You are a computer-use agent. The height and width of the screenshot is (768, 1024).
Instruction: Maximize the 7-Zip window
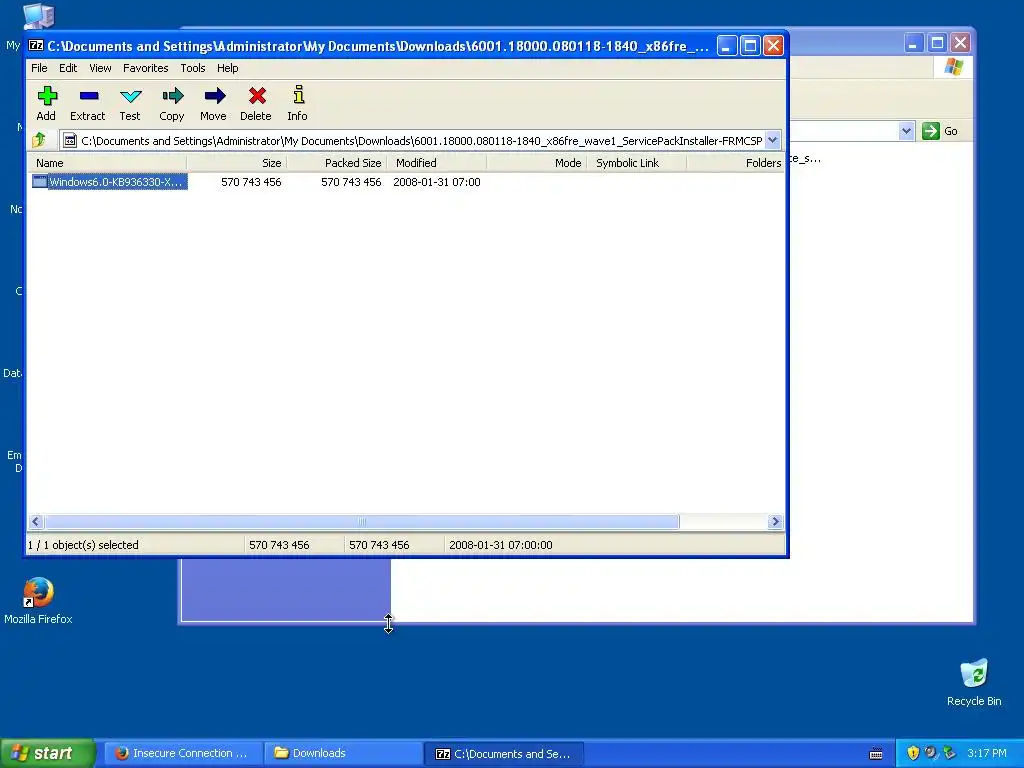tap(750, 46)
